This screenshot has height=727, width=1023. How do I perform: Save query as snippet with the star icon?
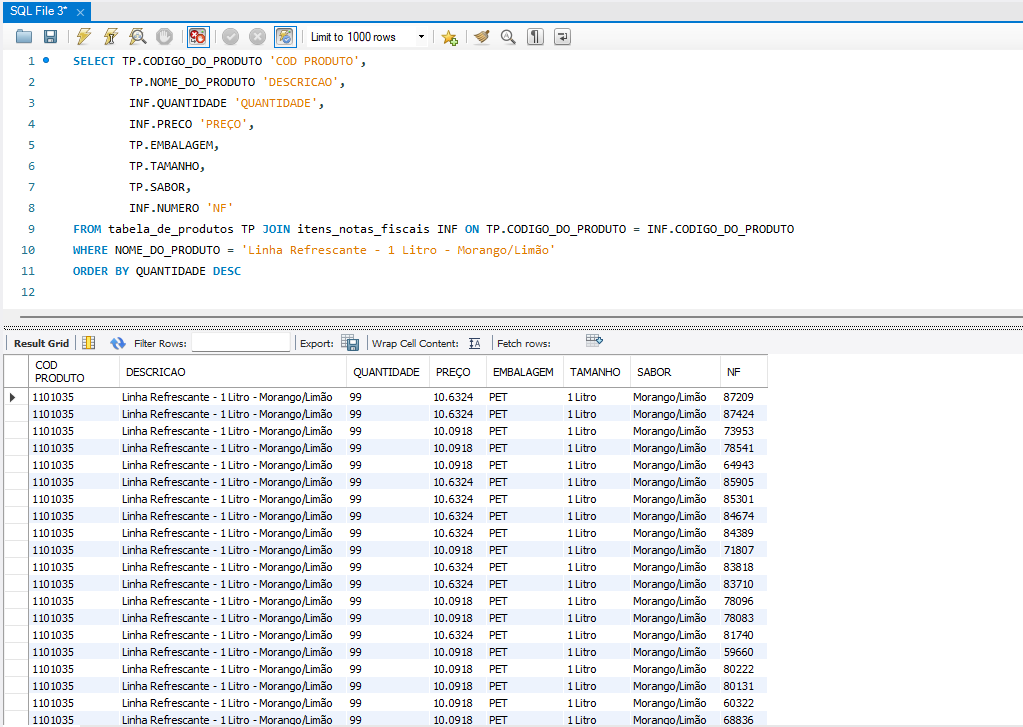pos(450,37)
